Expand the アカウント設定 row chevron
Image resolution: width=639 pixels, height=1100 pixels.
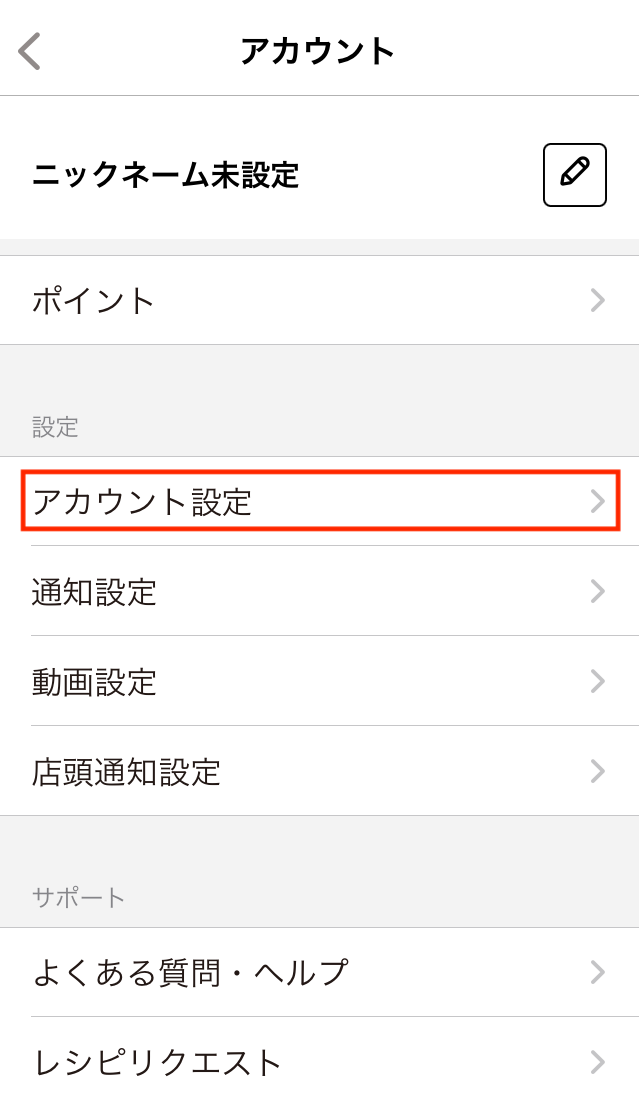coord(597,502)
